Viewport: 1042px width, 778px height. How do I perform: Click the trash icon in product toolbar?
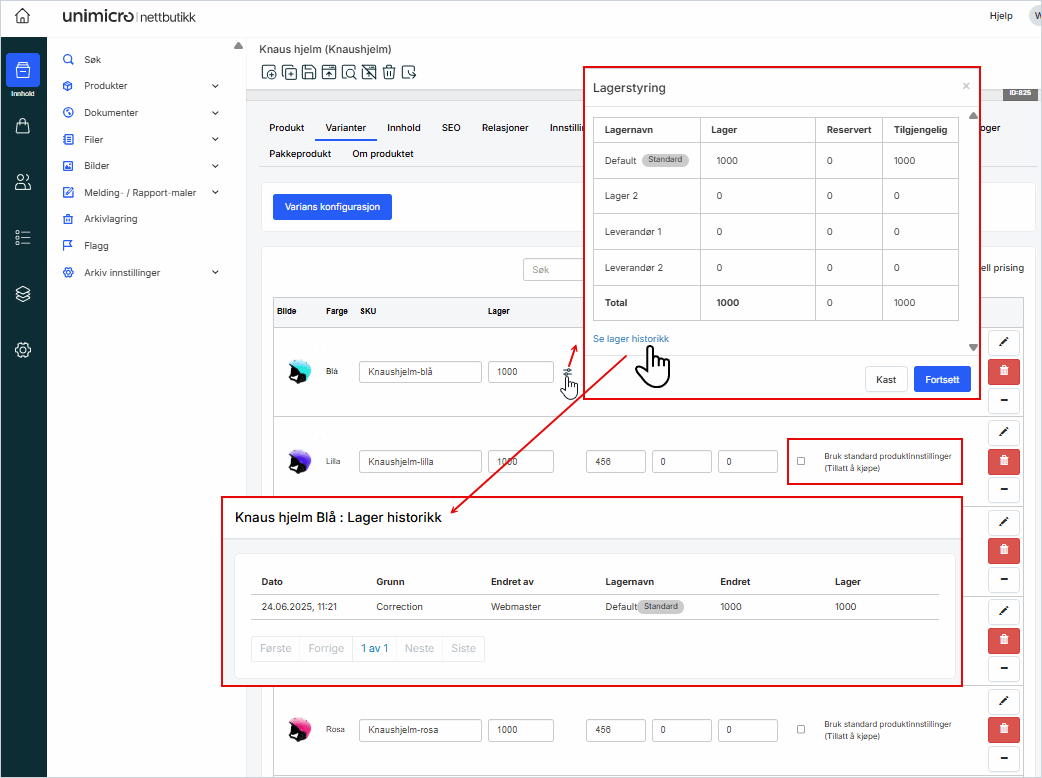click(x=388, y=72)
